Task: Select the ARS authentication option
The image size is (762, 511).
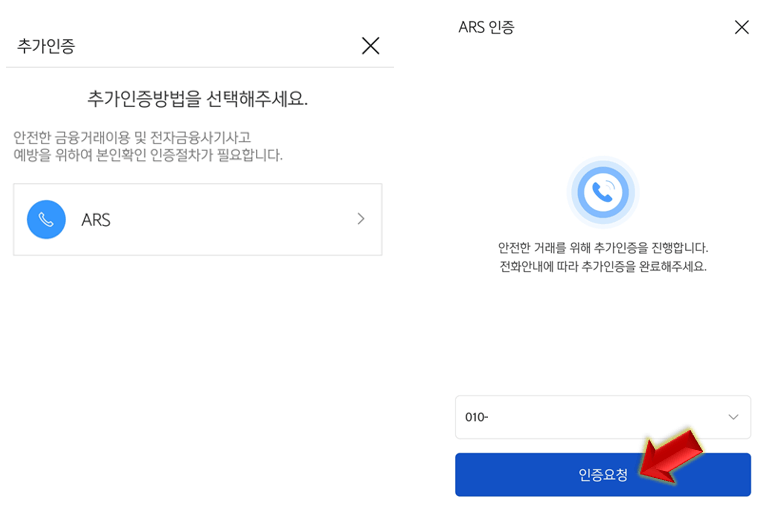Action: click(198, 220)
